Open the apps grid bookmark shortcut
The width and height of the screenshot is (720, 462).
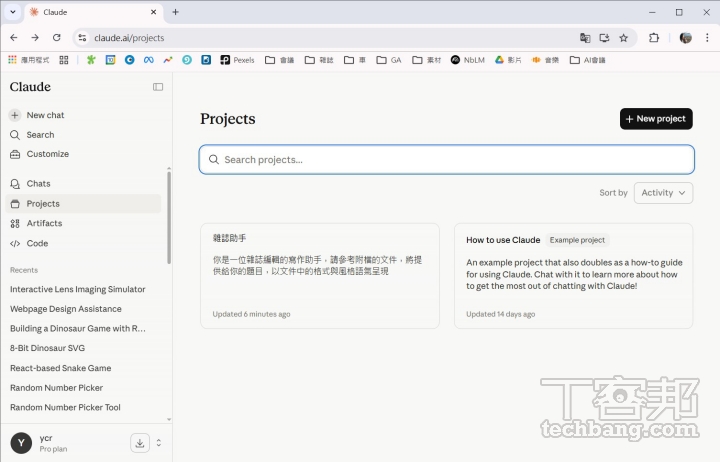point(28,60)
